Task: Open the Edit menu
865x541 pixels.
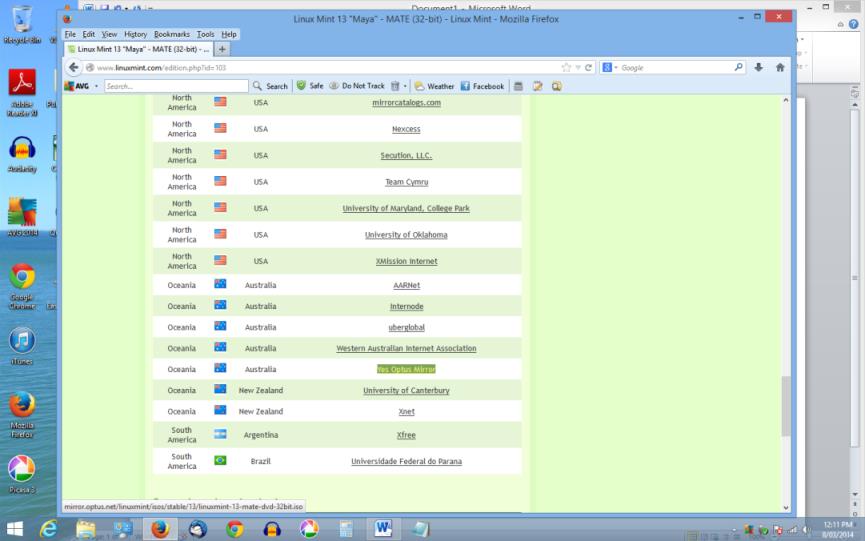Action: 88,34
